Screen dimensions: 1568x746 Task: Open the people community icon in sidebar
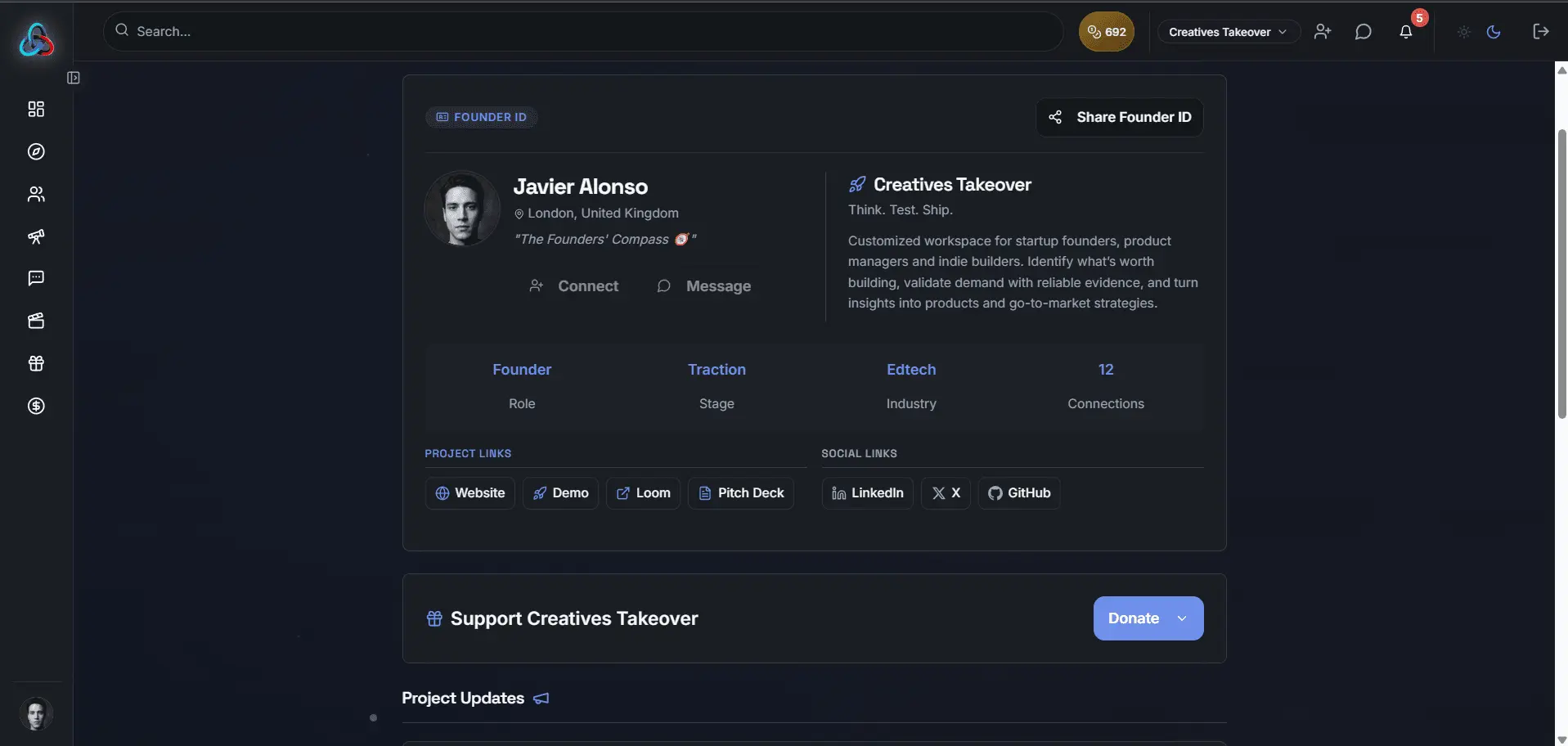(36, 194)
